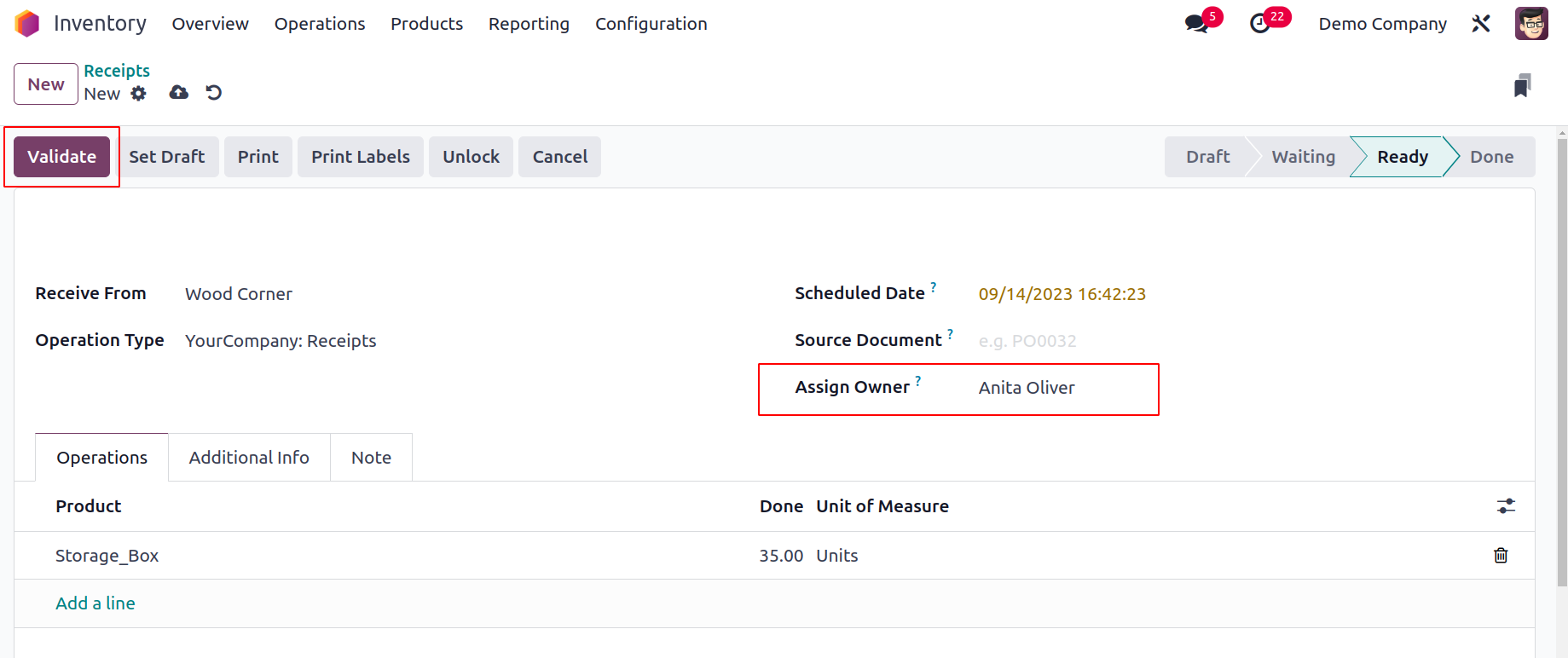Click the gear actions icon
1568x658 pixels.
[x=138, y=94]
